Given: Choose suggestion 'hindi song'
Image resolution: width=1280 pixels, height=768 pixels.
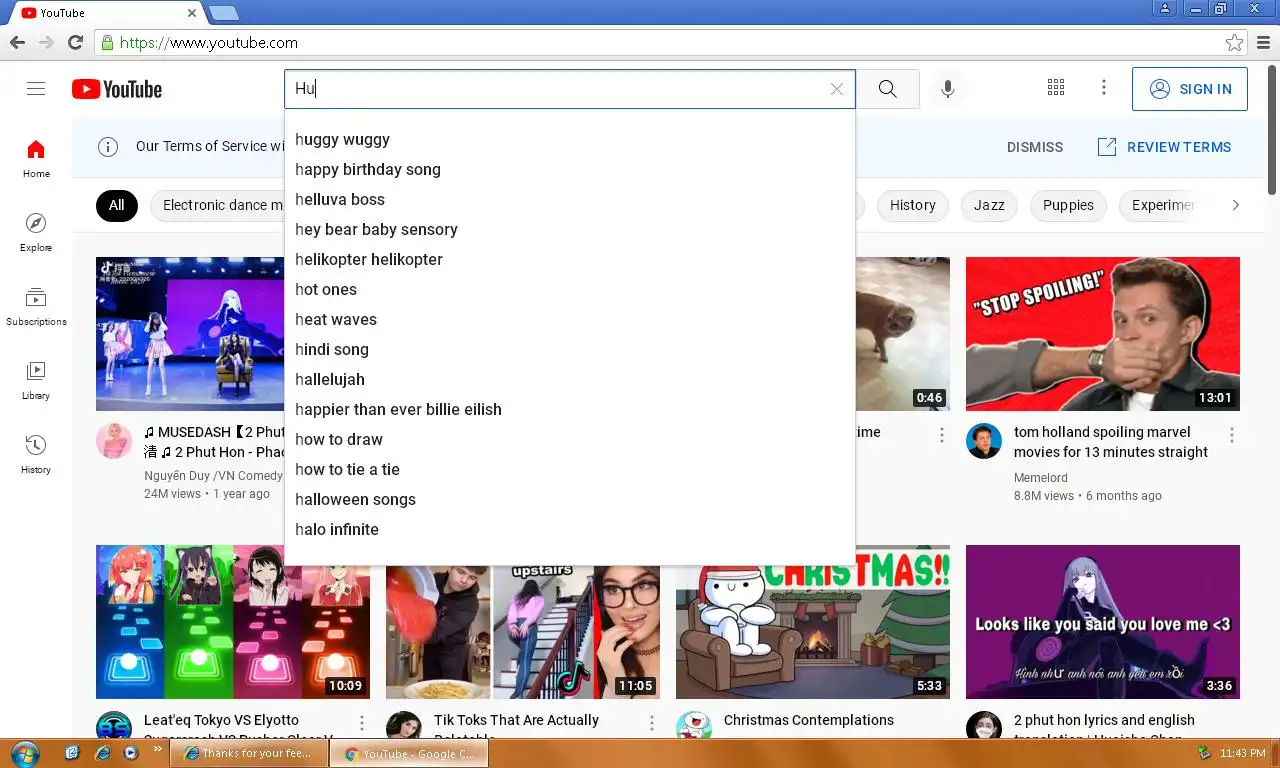Looking at the screenshot, I should (570, 350).
